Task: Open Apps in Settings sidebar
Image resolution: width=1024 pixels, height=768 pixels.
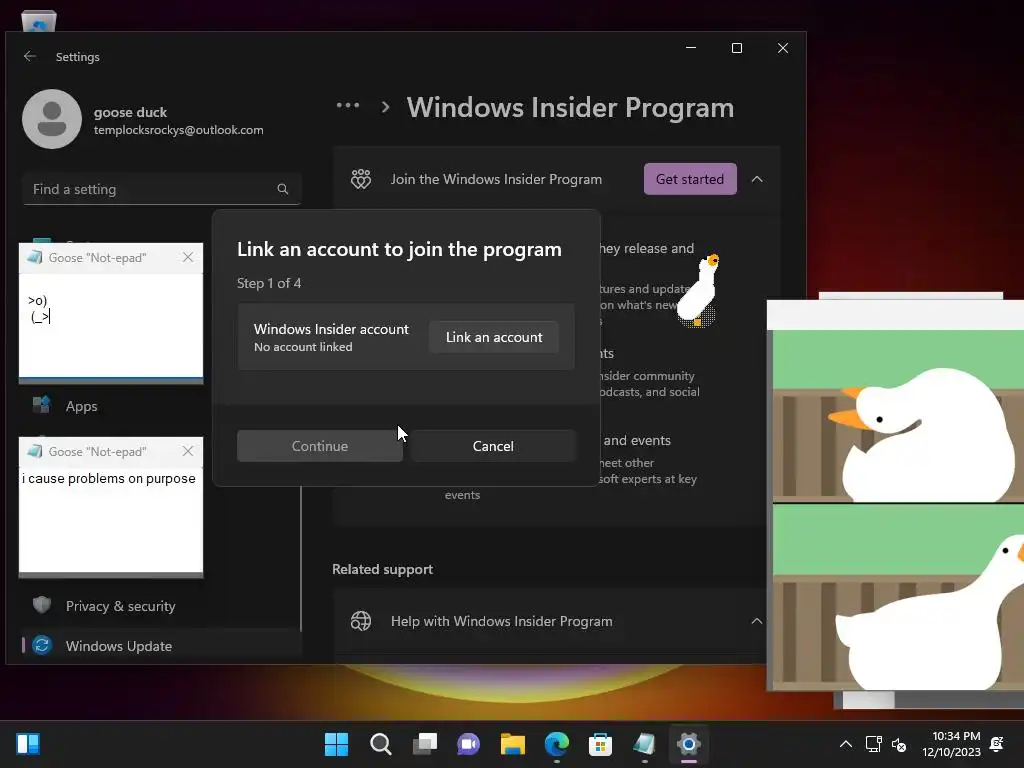Action: pyautogui.click(x=81, y=406)
